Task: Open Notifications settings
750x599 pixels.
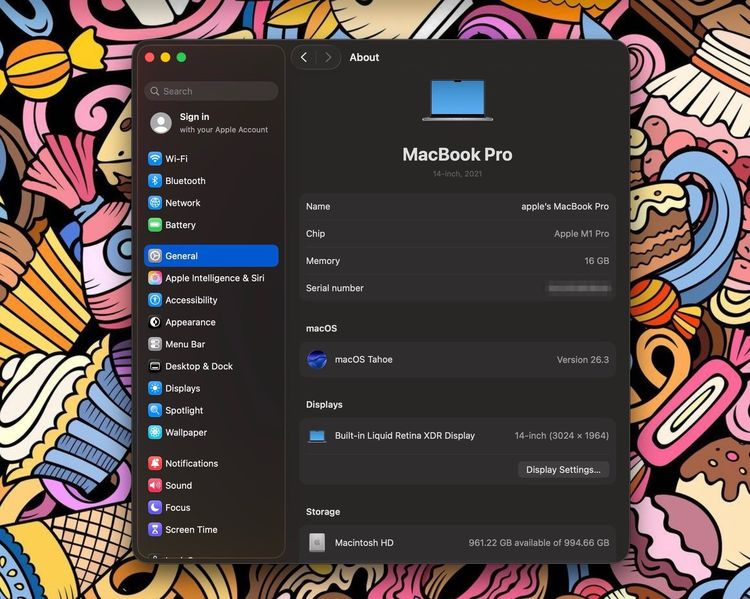Action: pos(211,463)
